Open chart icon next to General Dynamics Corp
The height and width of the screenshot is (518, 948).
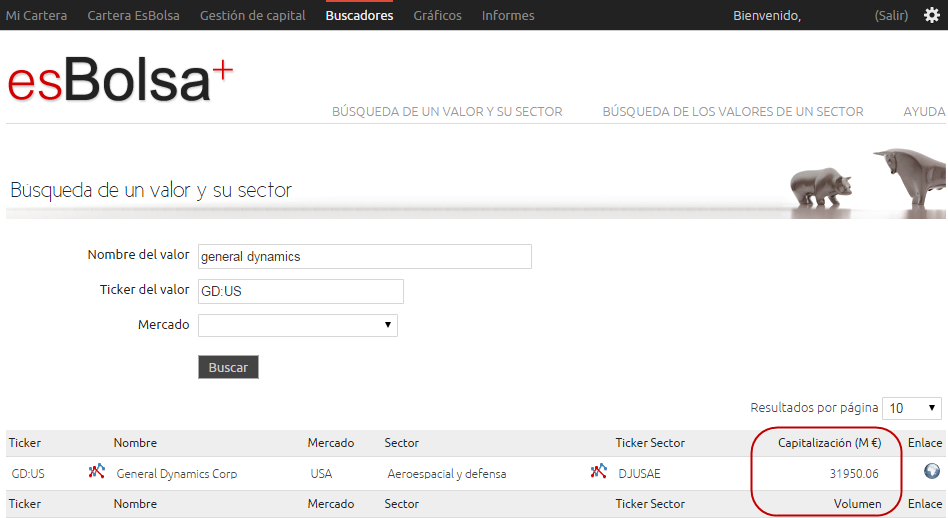pyautogui.click(x=97, y=471)
